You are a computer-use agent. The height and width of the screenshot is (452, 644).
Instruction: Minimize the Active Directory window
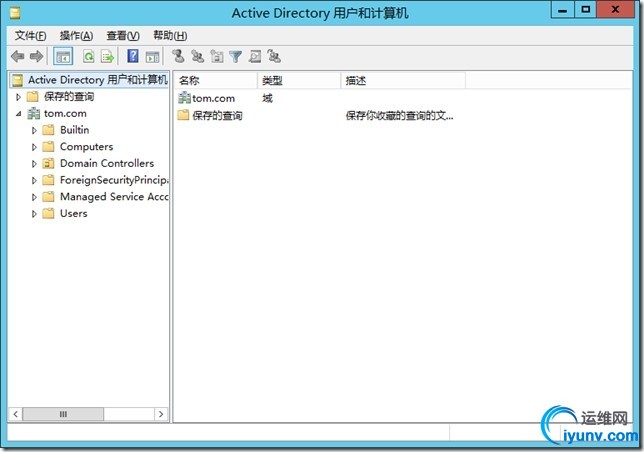pos(563,10)
